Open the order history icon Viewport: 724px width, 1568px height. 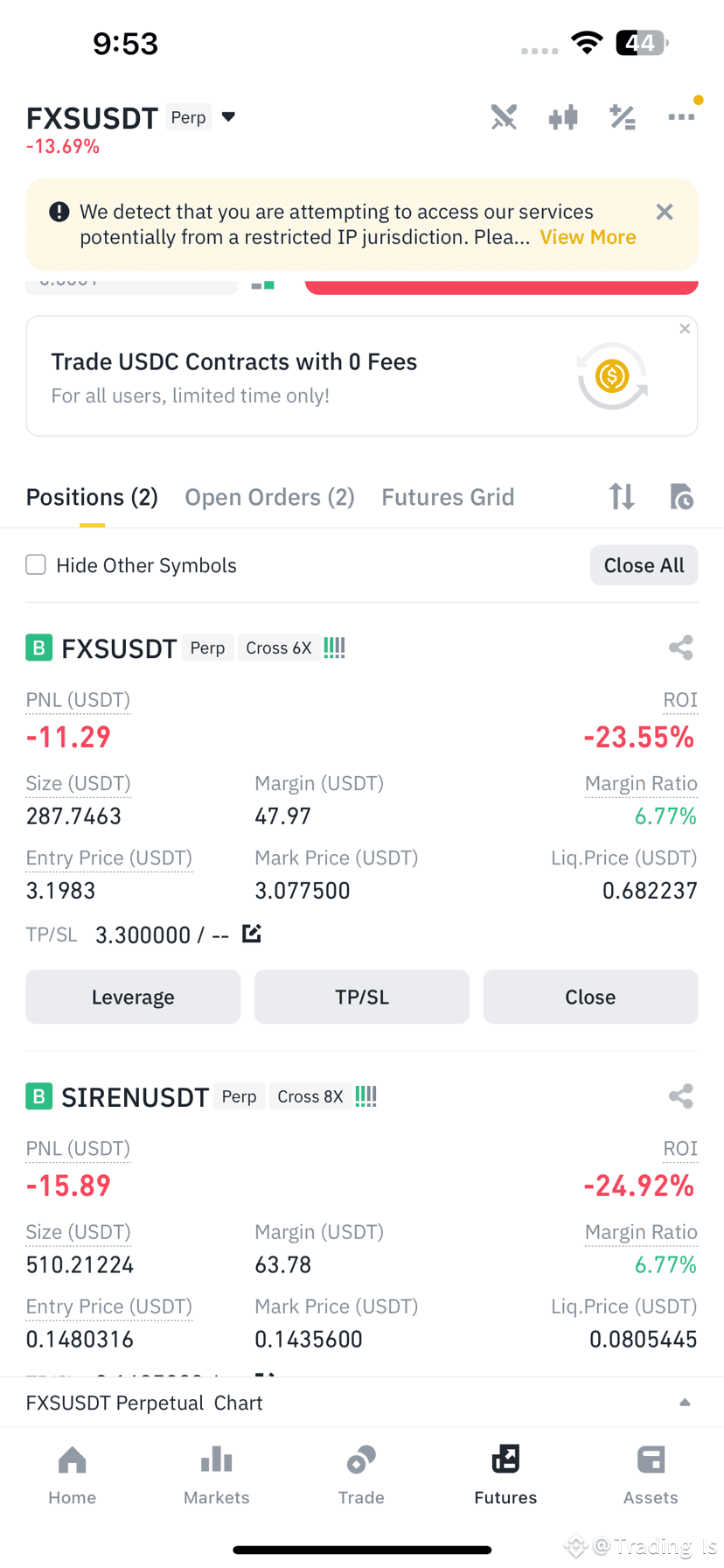point(681,497)
